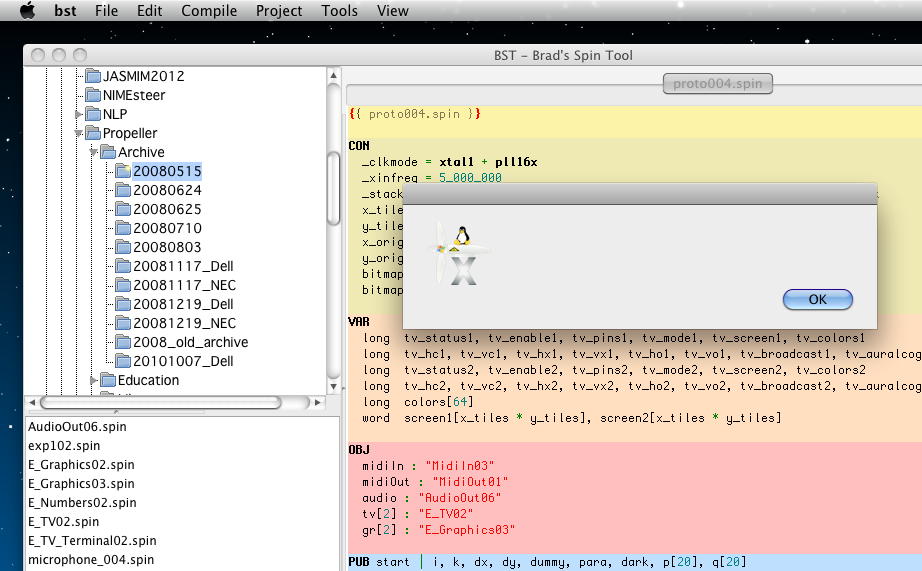
Task: Collapse the Propeller folder tree
Action: [x=79, y=133]
